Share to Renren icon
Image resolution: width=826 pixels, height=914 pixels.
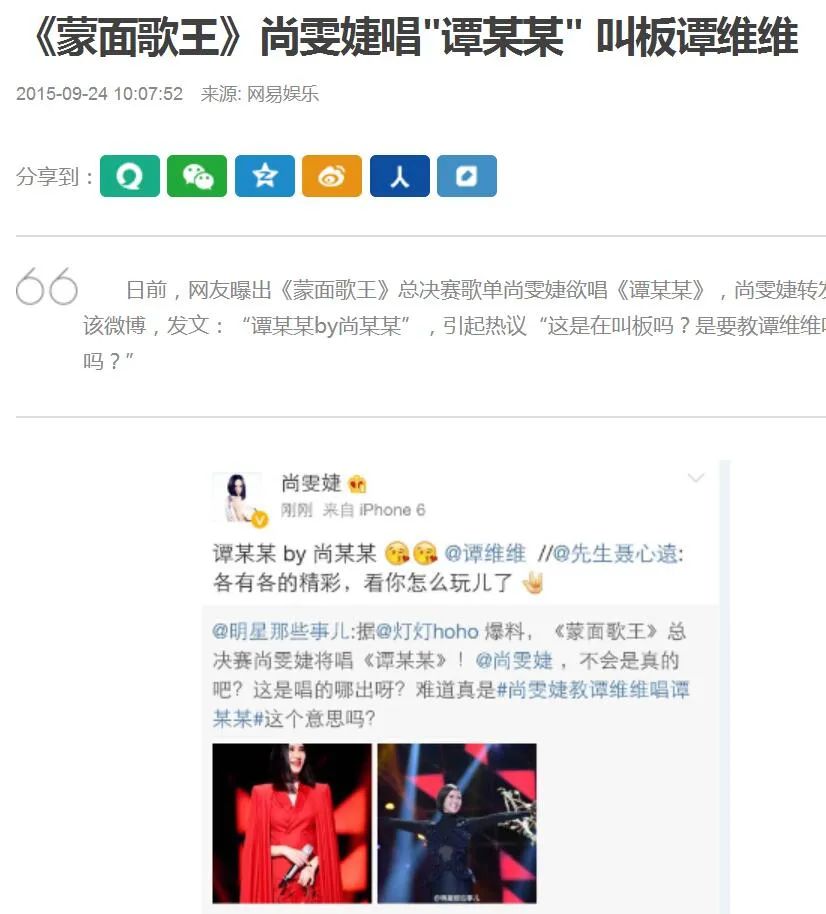400,176
